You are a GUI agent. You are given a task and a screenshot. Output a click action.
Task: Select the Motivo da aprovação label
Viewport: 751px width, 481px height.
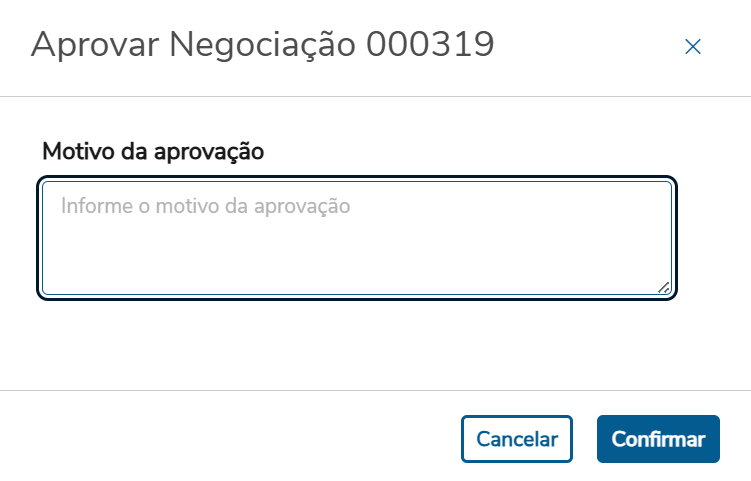click(152, 152)
